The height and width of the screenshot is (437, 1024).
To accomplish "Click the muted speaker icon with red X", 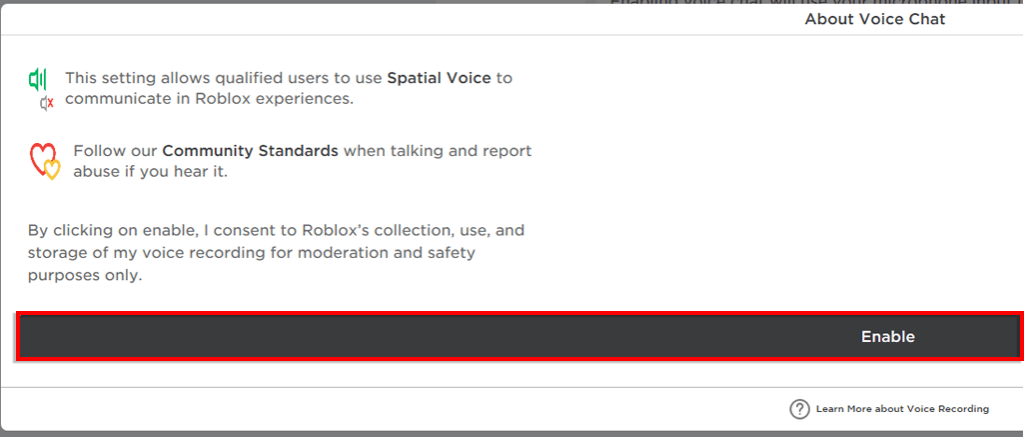I will coord(46,103).
